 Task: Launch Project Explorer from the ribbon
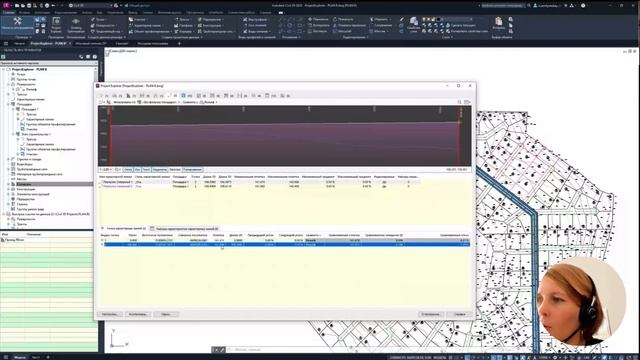(56, 25)
